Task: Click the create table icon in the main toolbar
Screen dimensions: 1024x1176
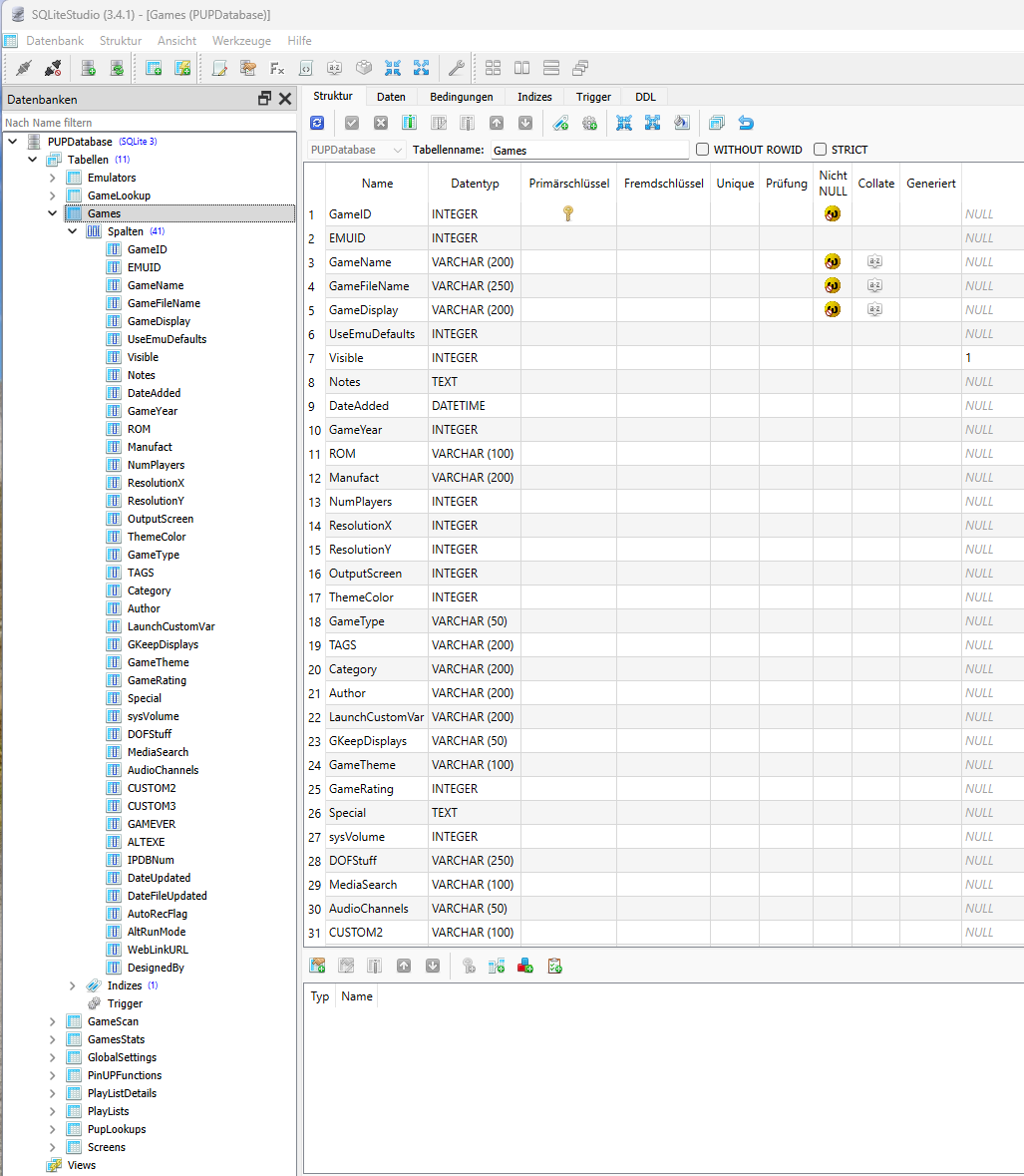Action: [x=154, y=68]
